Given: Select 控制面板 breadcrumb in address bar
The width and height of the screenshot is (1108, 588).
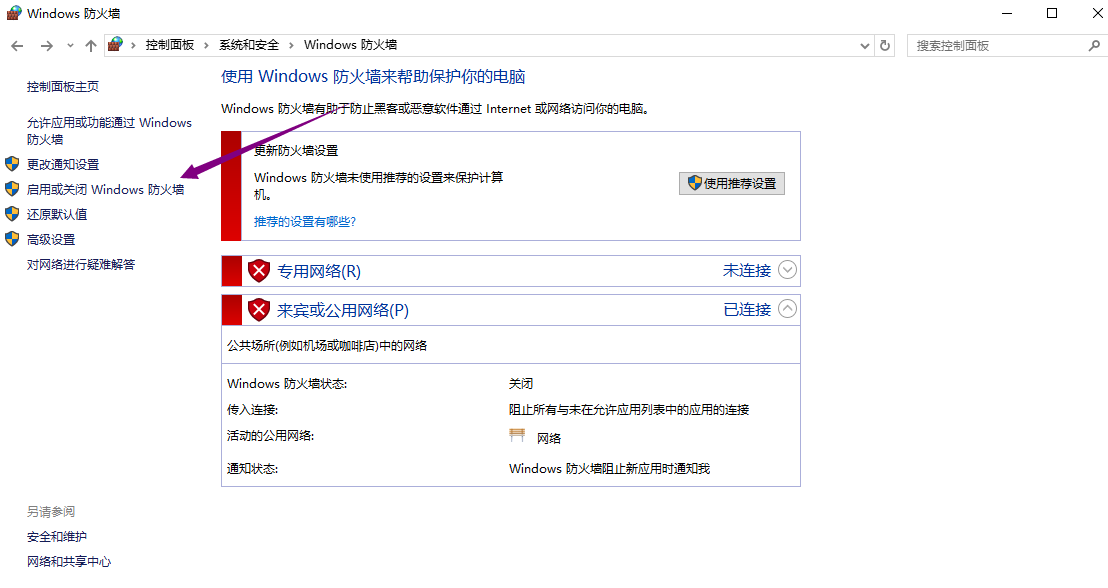Looking at the screenshot, I should (170, 45).
